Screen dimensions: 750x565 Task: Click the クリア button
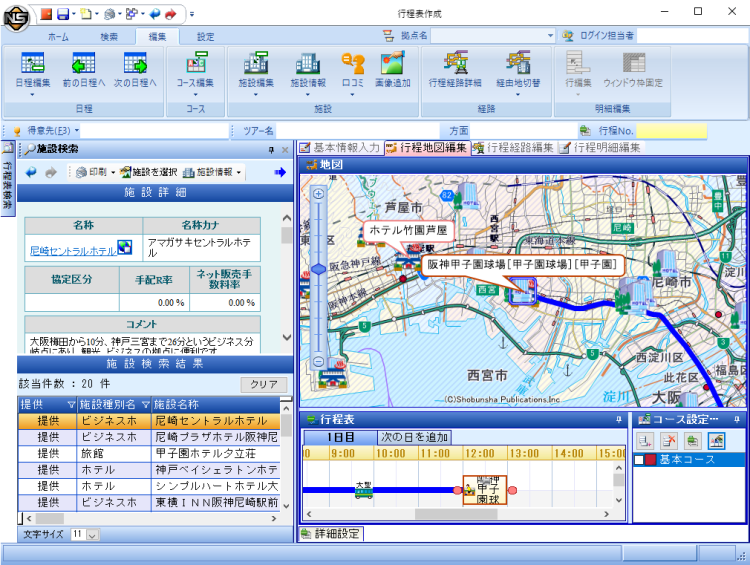(264, 384)
